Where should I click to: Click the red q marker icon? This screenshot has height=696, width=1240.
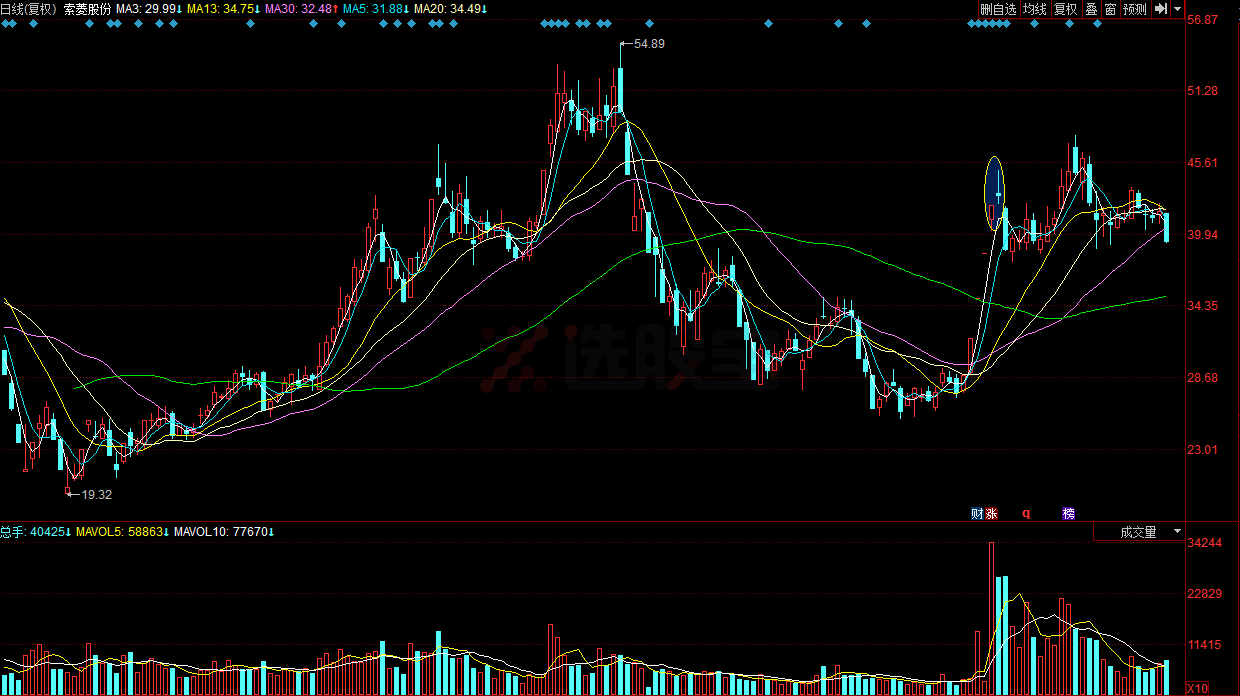1025,514
